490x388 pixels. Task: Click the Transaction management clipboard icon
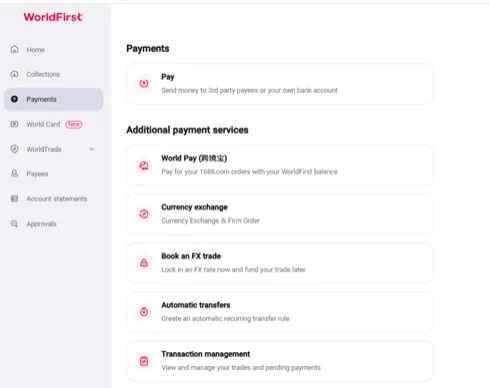[144, 361]
